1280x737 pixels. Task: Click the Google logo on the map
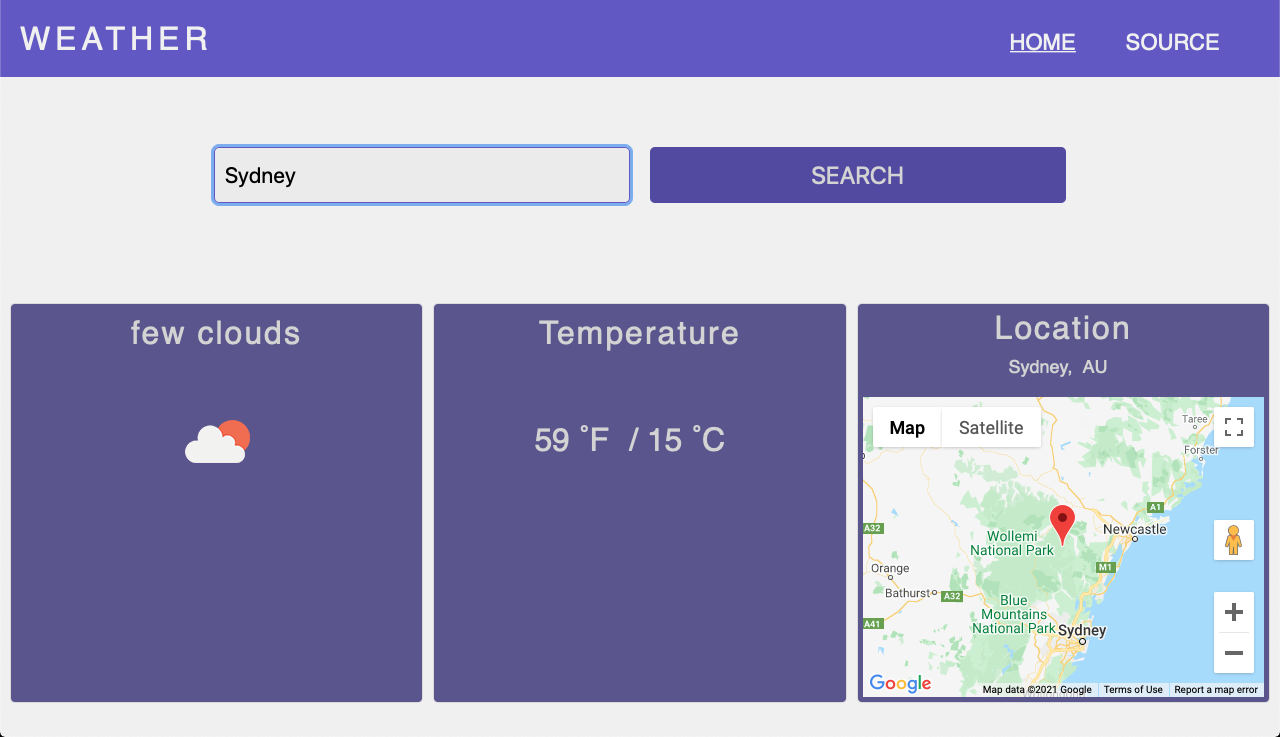point(899,683)
